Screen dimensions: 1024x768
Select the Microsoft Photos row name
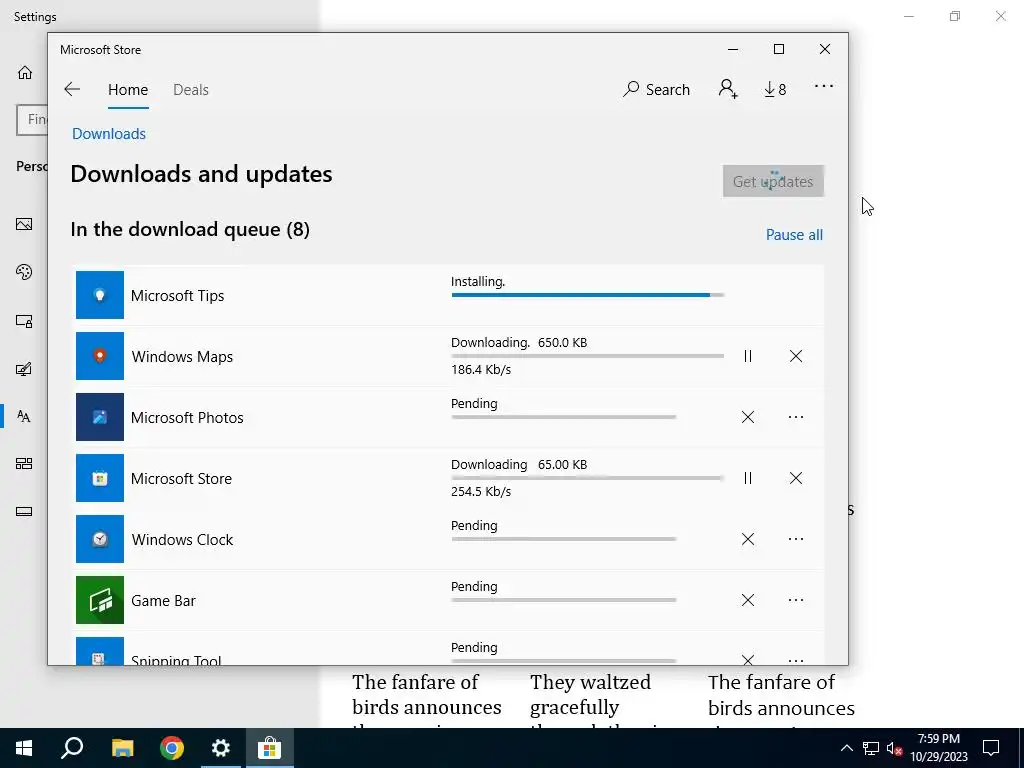187,417
